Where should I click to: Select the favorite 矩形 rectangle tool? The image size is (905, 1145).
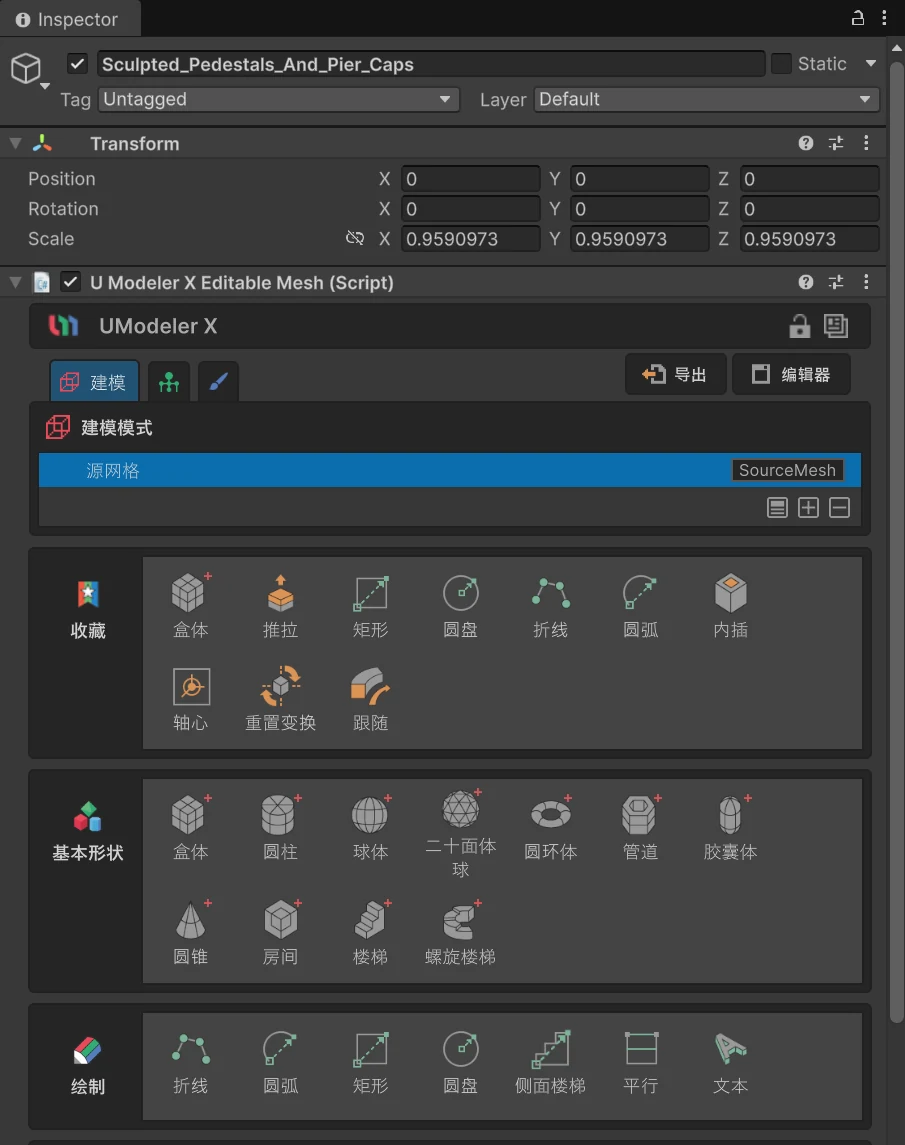[x=370, y=606]
